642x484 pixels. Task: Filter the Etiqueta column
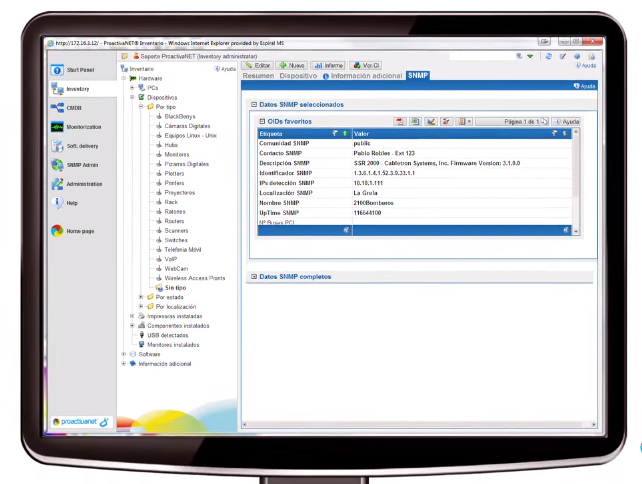335,132
